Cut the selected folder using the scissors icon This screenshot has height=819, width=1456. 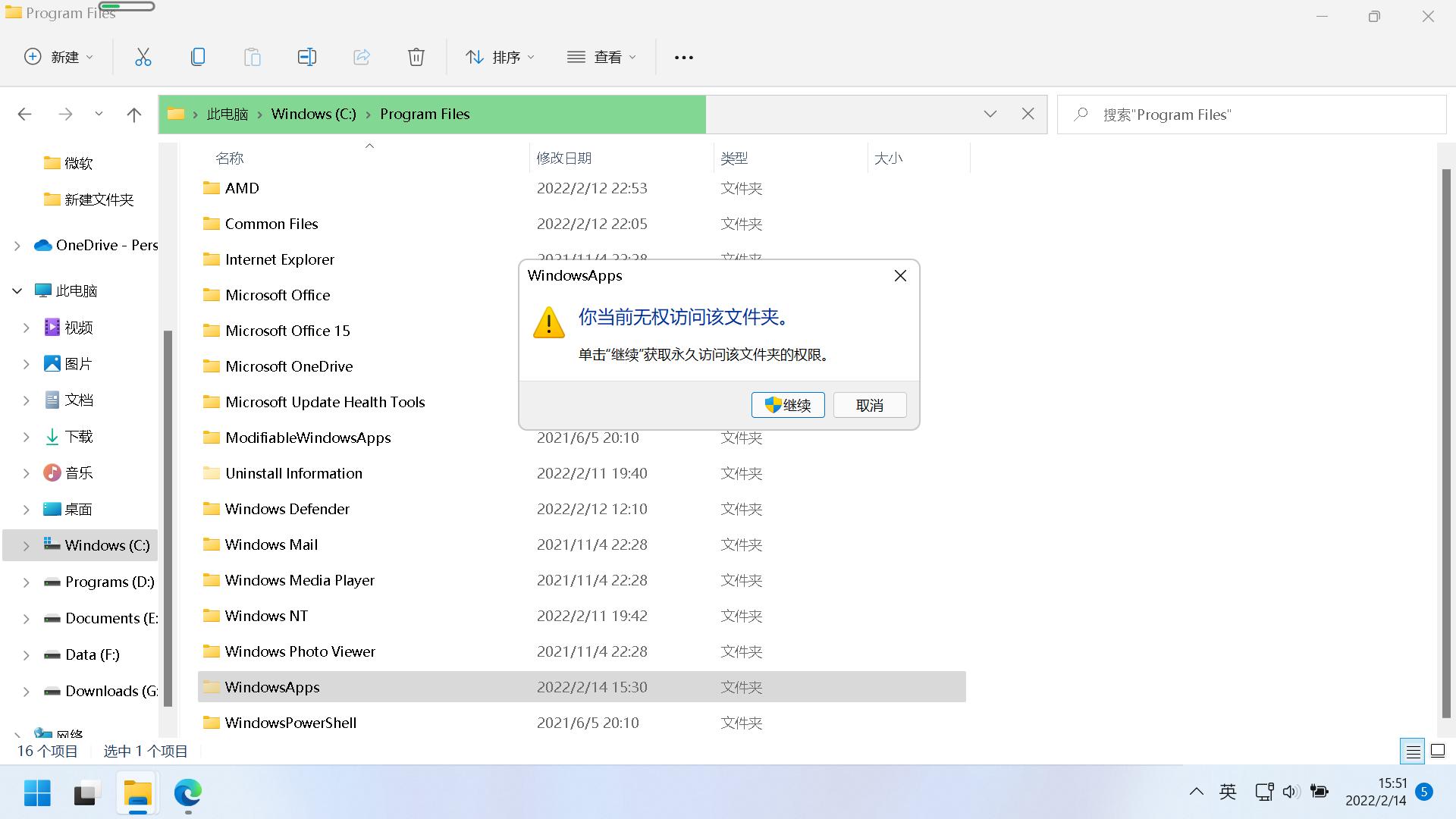[143, 57]
